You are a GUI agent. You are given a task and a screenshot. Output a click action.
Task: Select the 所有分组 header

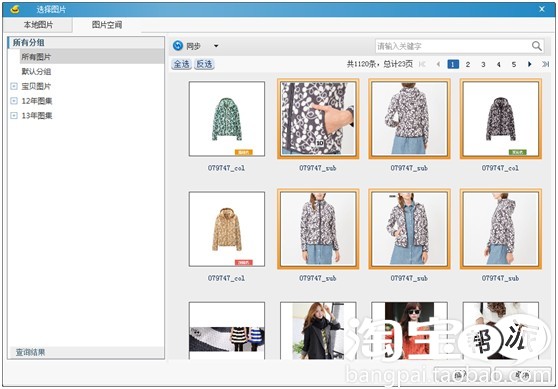[x=86, y=43]
